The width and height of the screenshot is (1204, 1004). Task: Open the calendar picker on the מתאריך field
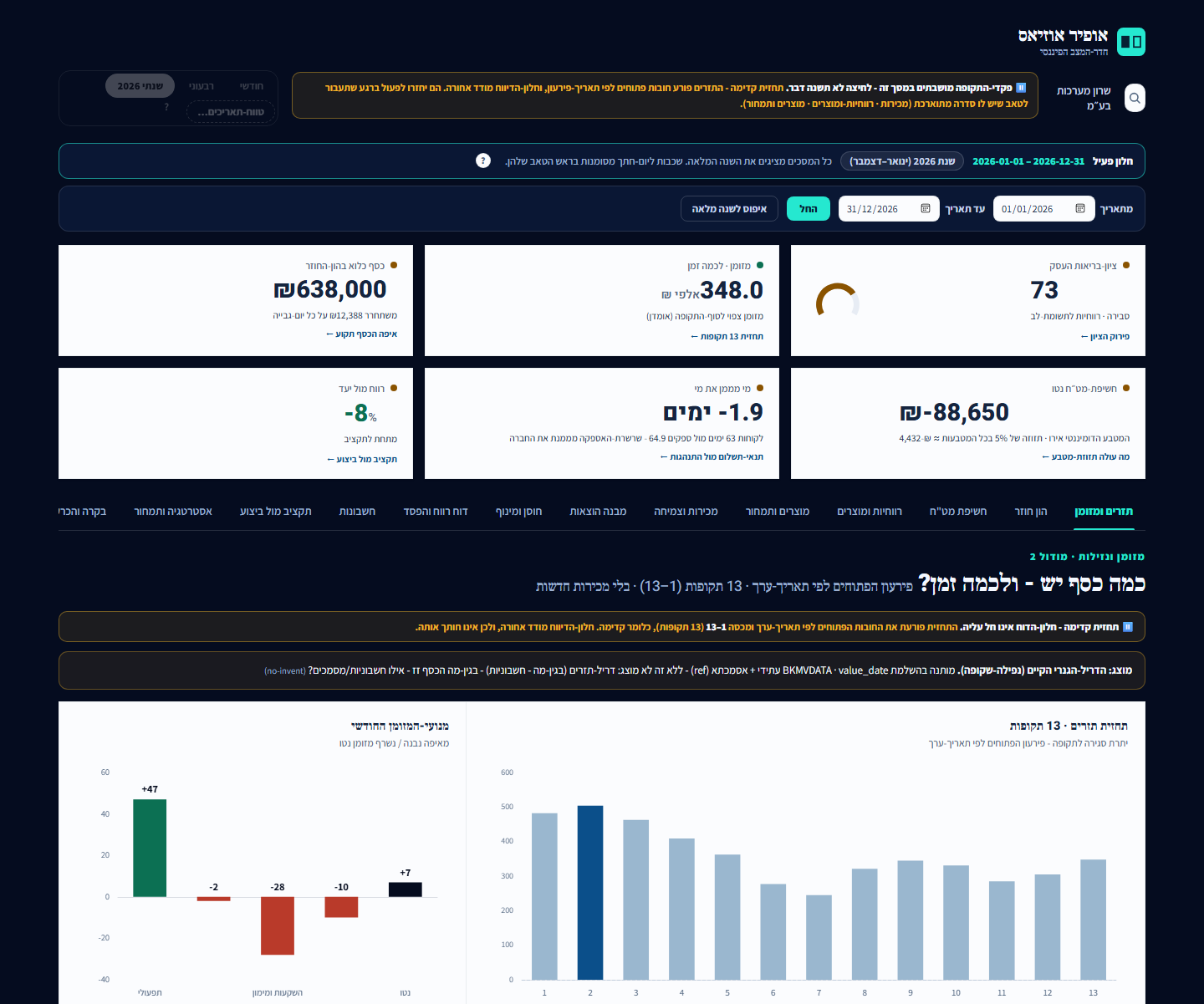(x=1080, y=208)
